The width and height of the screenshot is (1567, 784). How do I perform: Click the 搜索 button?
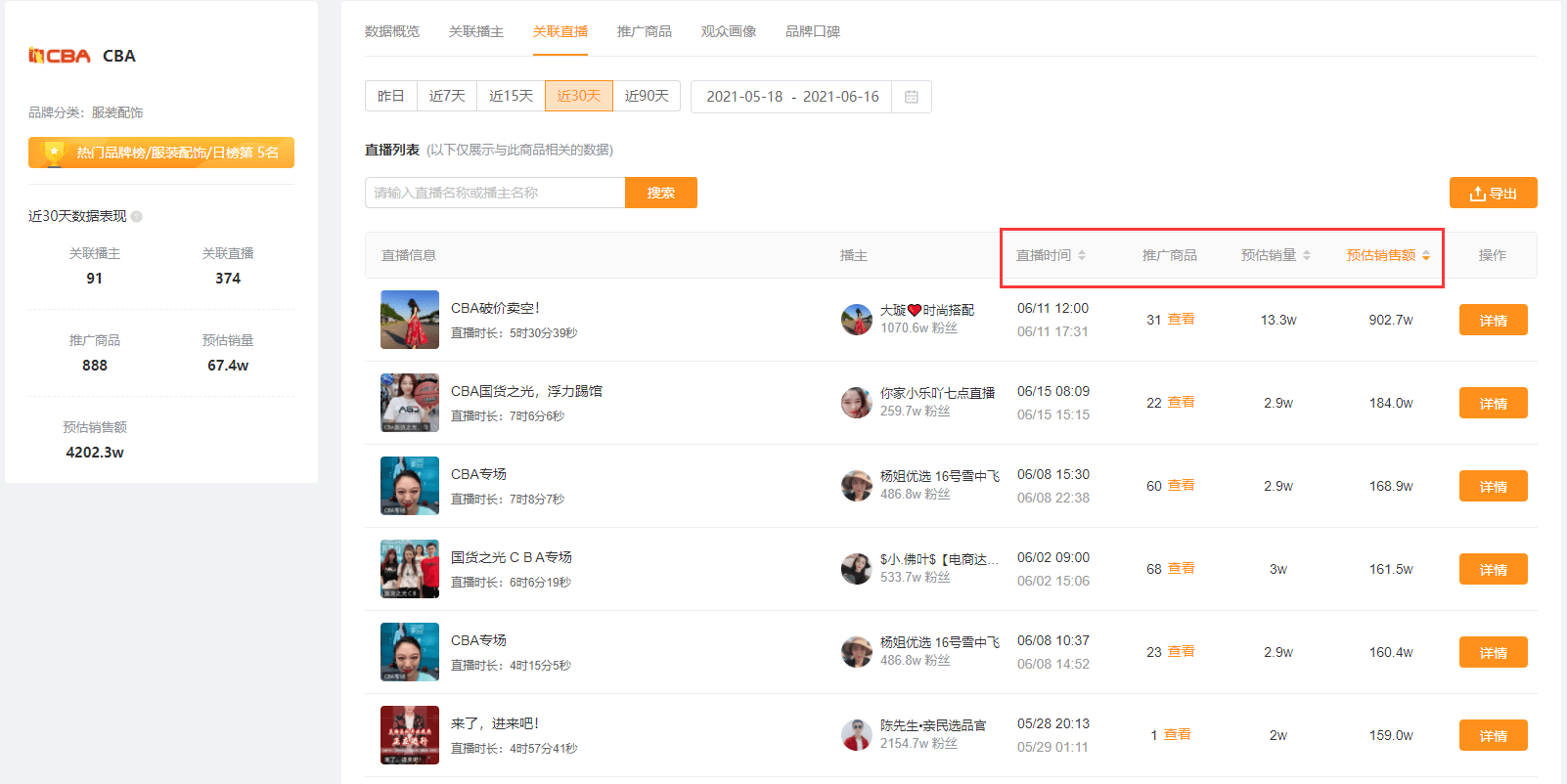pyautogui.click(x=661, y=193)
